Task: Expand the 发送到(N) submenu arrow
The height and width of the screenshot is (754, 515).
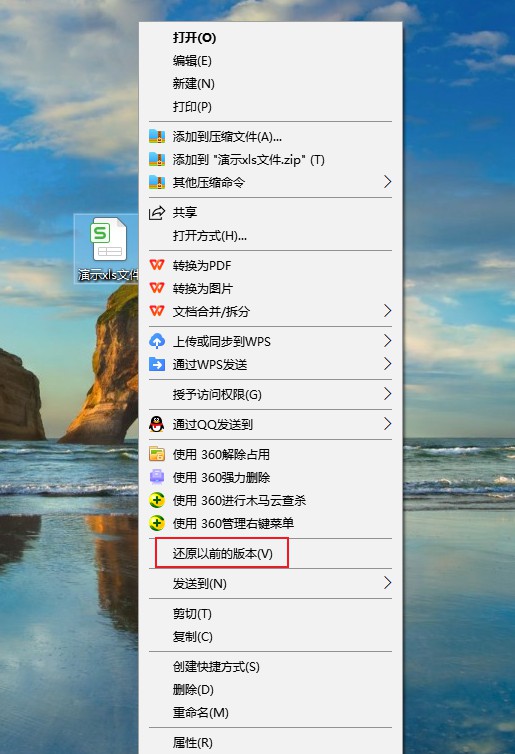Action: [x=388, y=583]
